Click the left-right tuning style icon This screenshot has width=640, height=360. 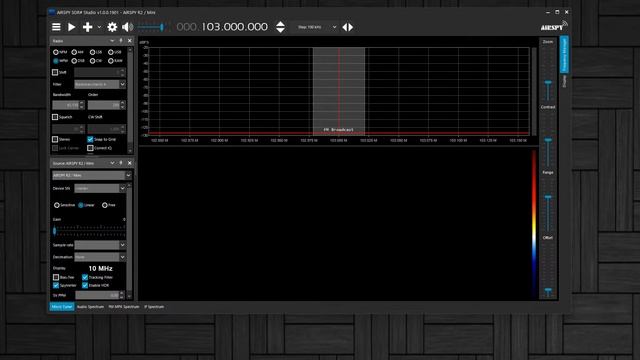click(x=348, y=27)
